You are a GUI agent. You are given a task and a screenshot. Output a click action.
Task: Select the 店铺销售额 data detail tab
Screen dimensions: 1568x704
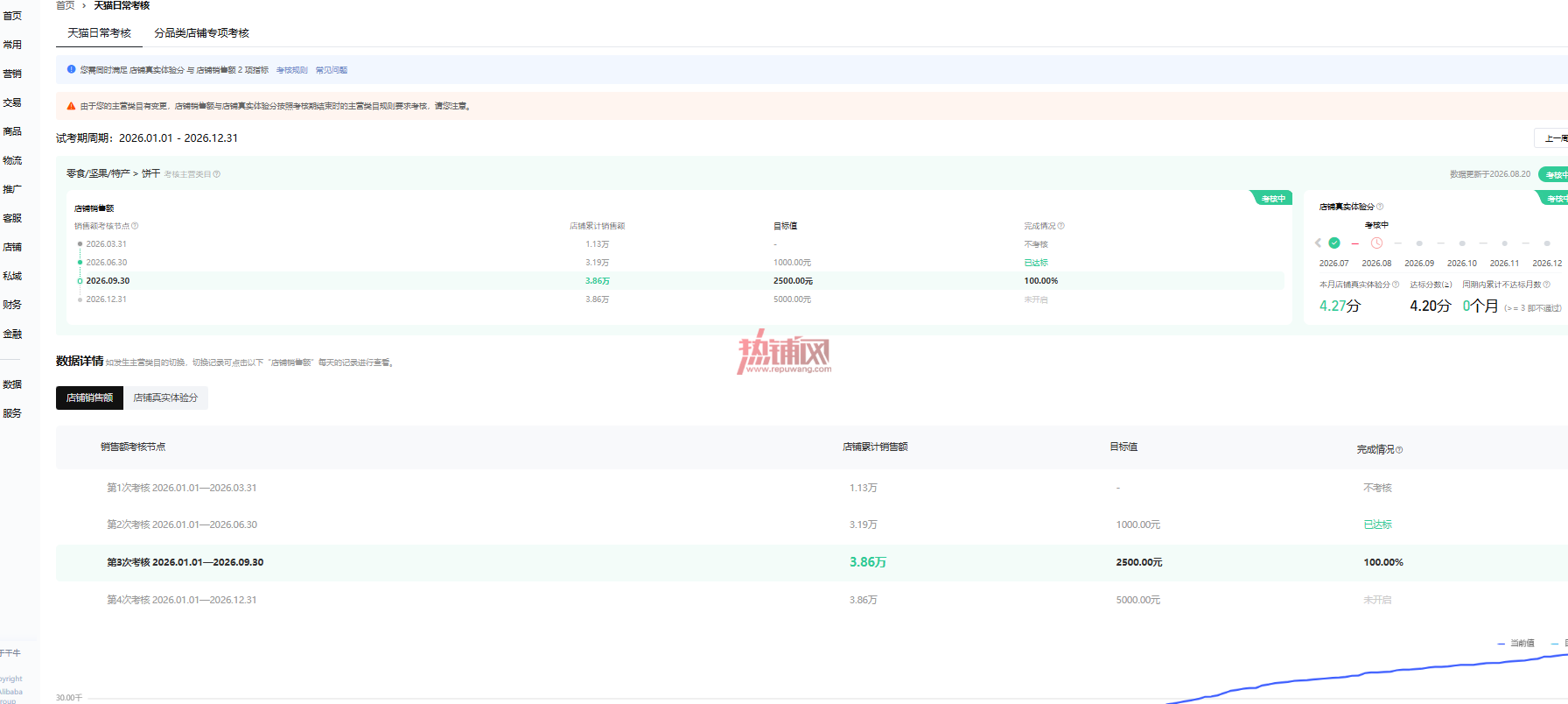[x=89, y=398]
